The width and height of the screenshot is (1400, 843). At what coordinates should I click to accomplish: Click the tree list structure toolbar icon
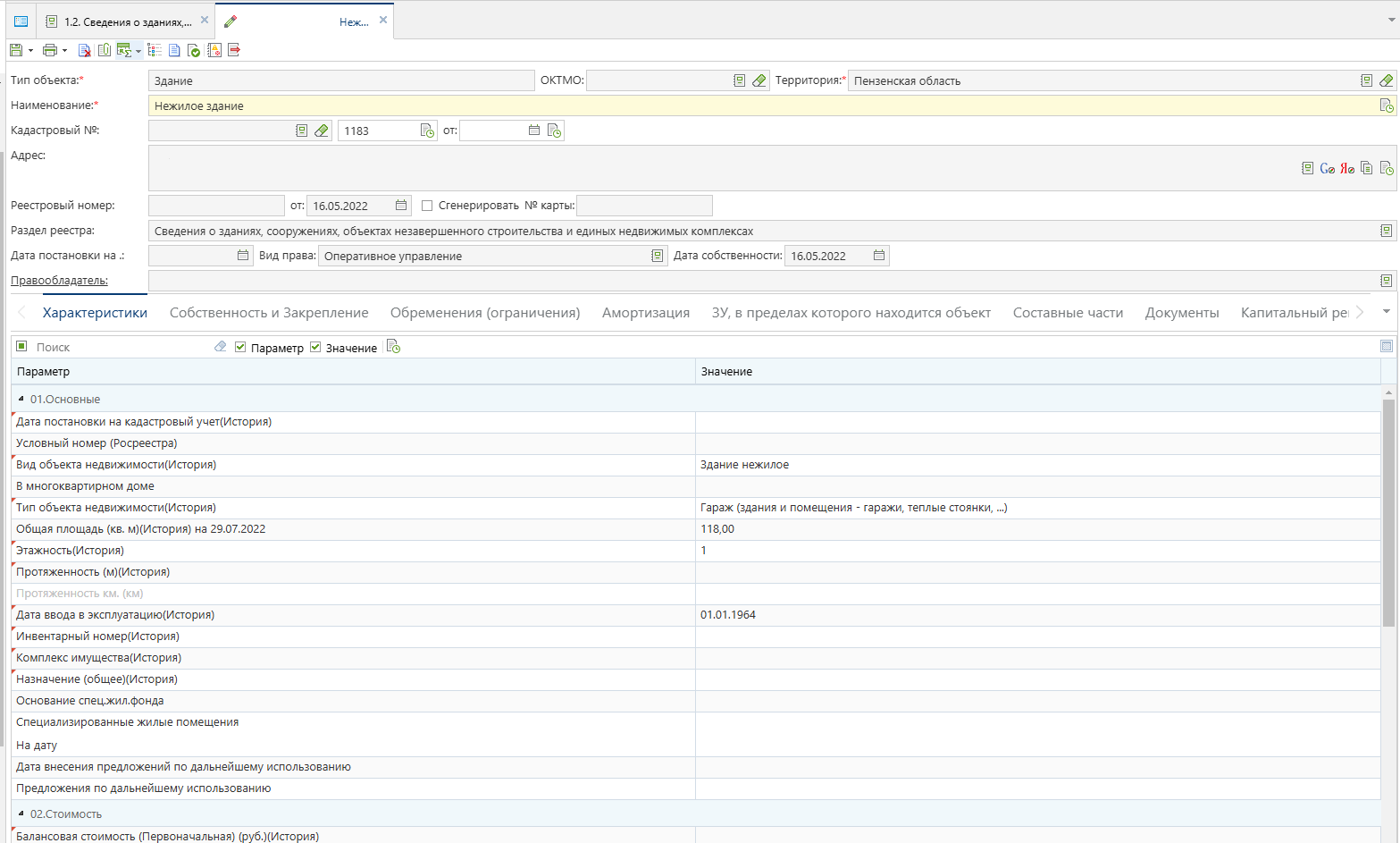pos(155,50)
